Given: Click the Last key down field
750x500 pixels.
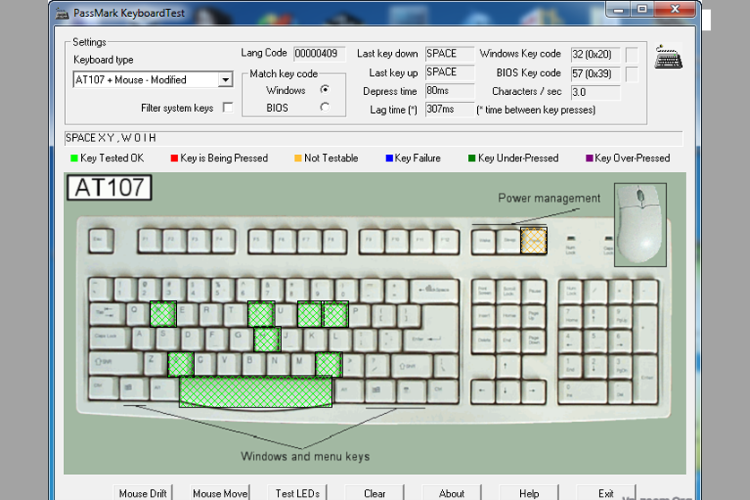Looking at the screenshot, I should (449, 54).
